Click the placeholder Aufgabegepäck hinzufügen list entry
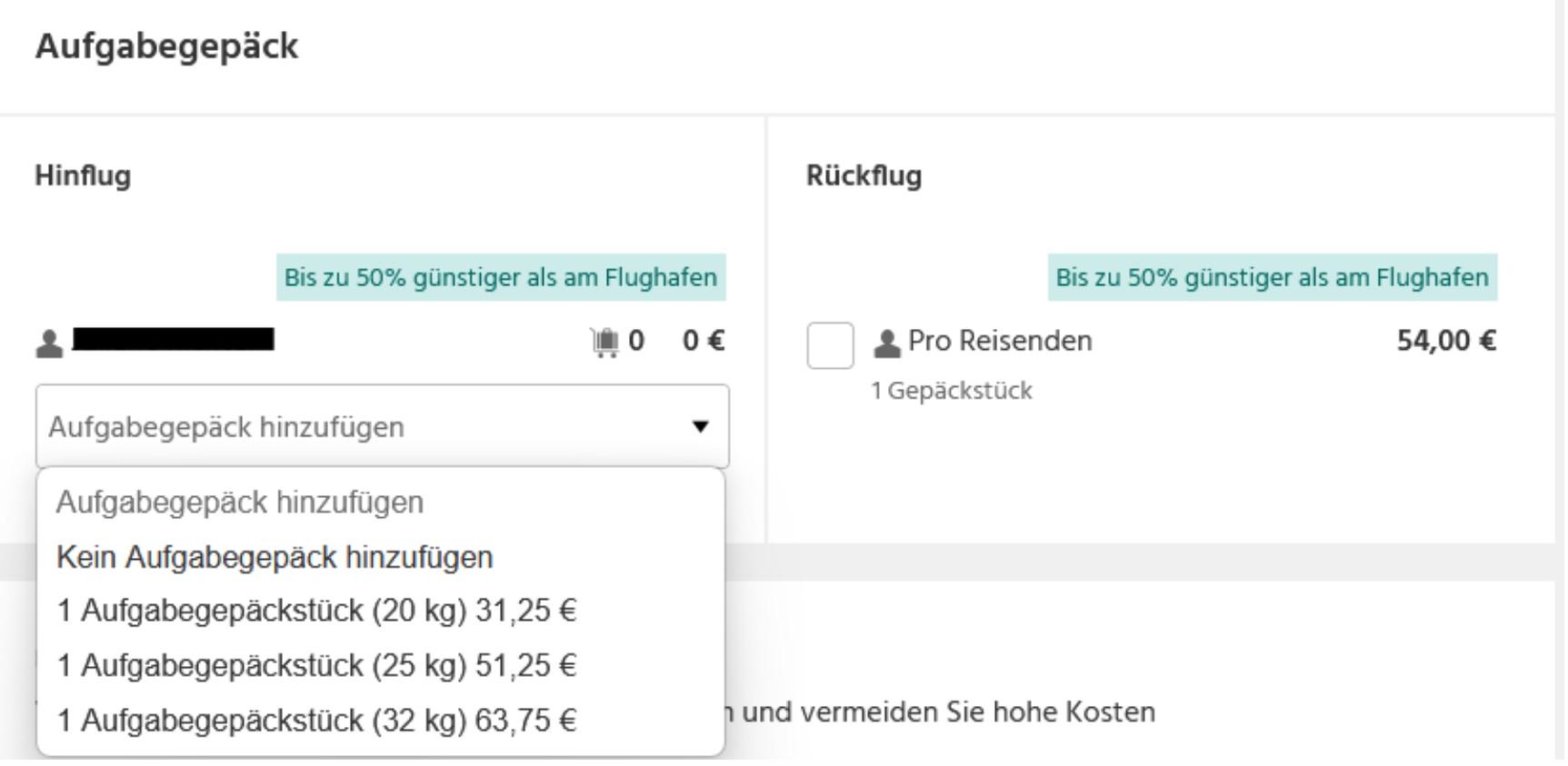The image size is (1568, 766). (240, 502)
